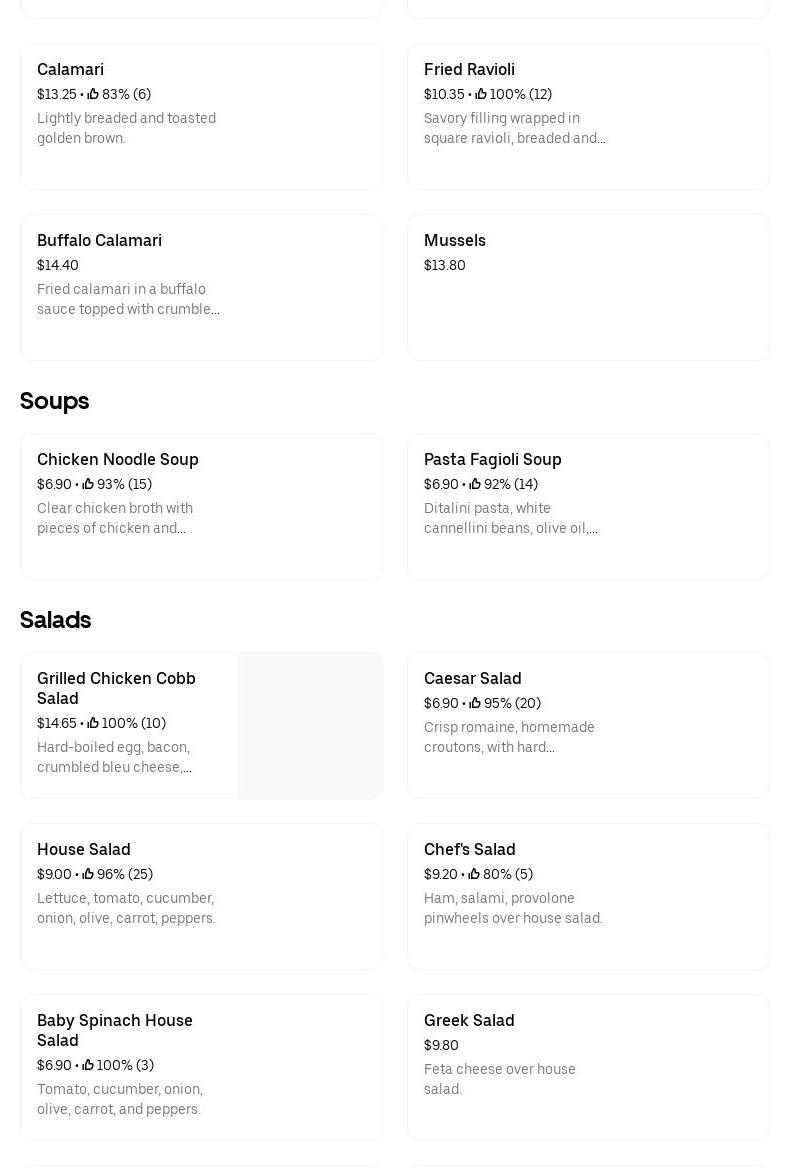Click the Mussels $13.80 price
The width and height of the screenshot is (804, 1168).
(x=445, y=265)
